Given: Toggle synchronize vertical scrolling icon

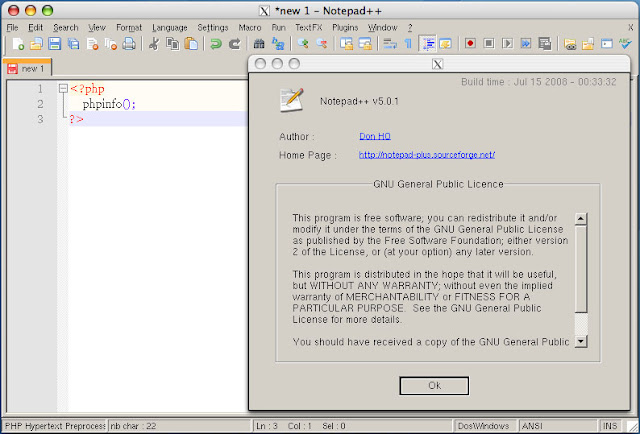Looking at the screenshot, I should (x=346, y=44).
